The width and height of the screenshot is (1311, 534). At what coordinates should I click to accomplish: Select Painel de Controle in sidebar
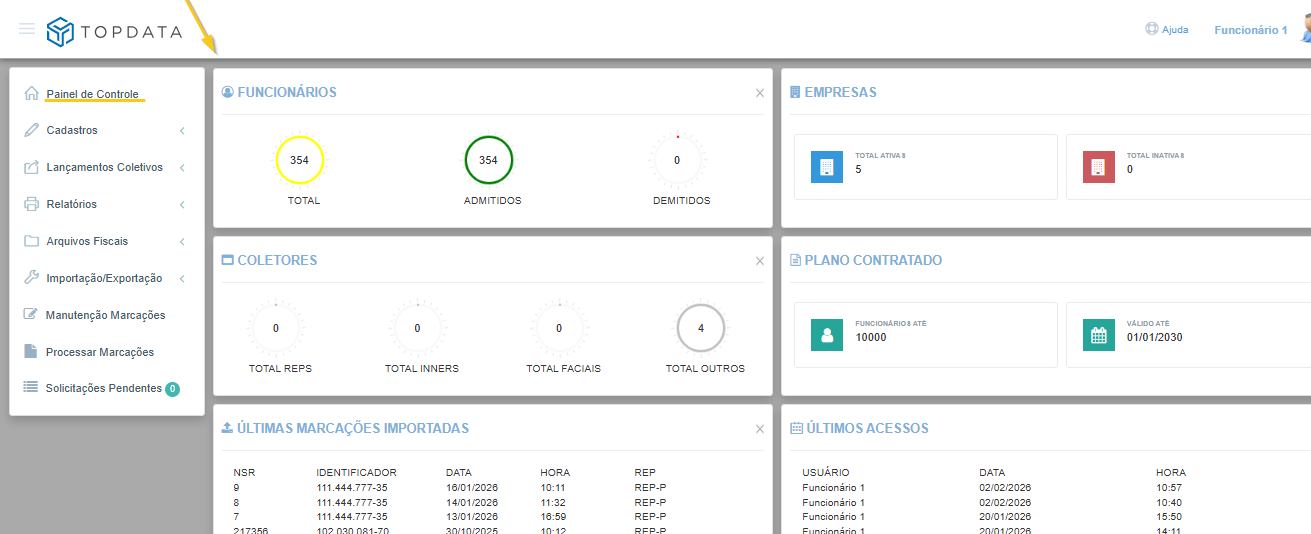coord(92,94)
